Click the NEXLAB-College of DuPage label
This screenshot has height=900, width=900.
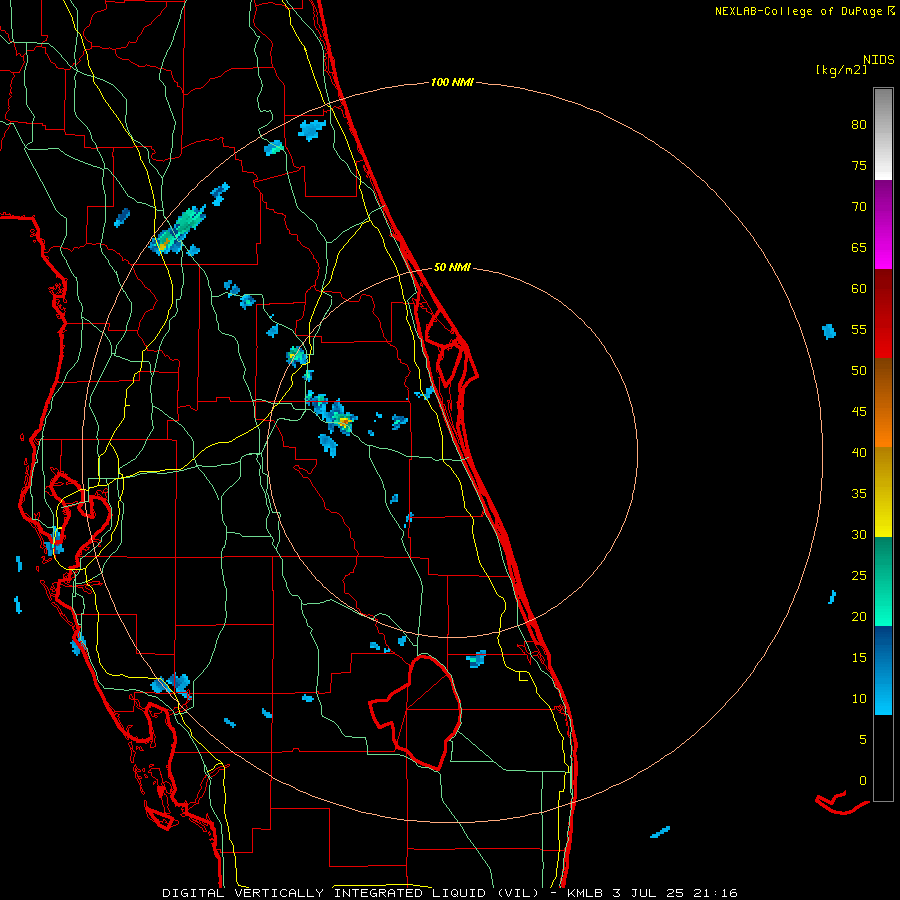point(800,11)
